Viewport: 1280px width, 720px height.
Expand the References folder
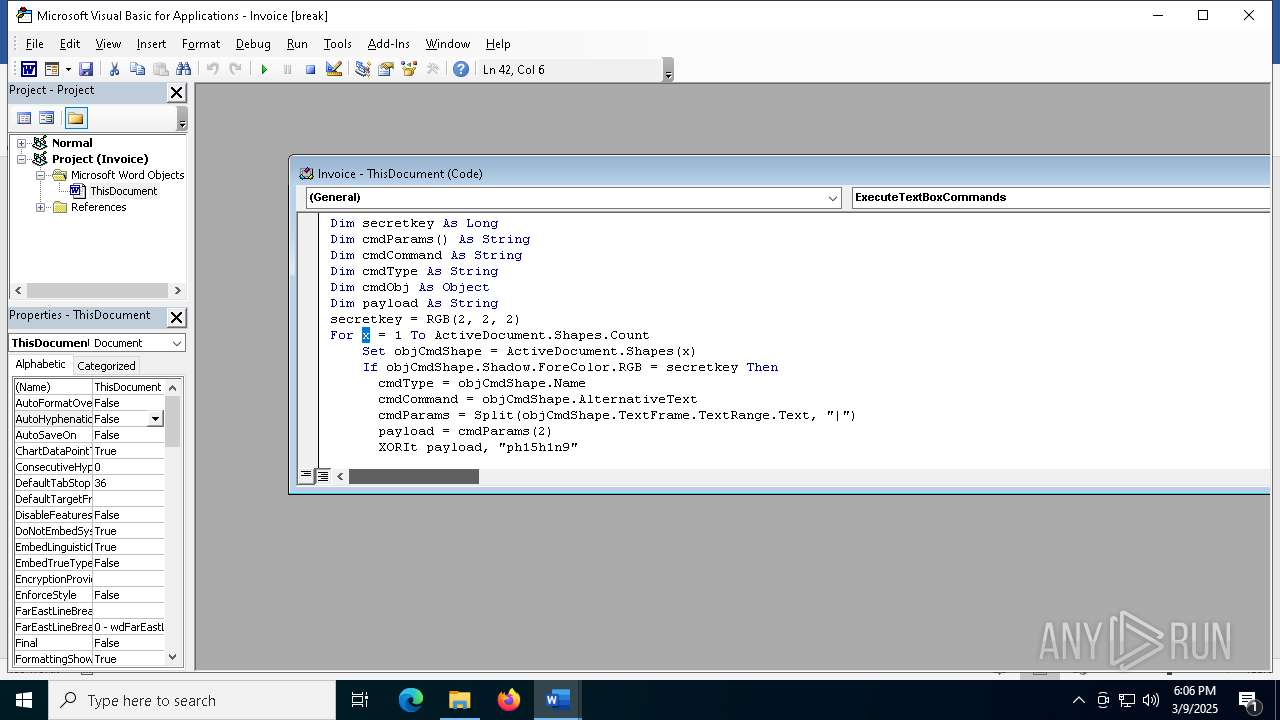point(40,207)
